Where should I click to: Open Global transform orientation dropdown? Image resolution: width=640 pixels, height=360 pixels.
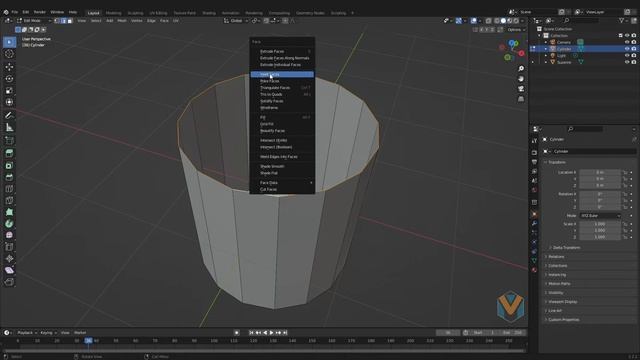(236, 20)
